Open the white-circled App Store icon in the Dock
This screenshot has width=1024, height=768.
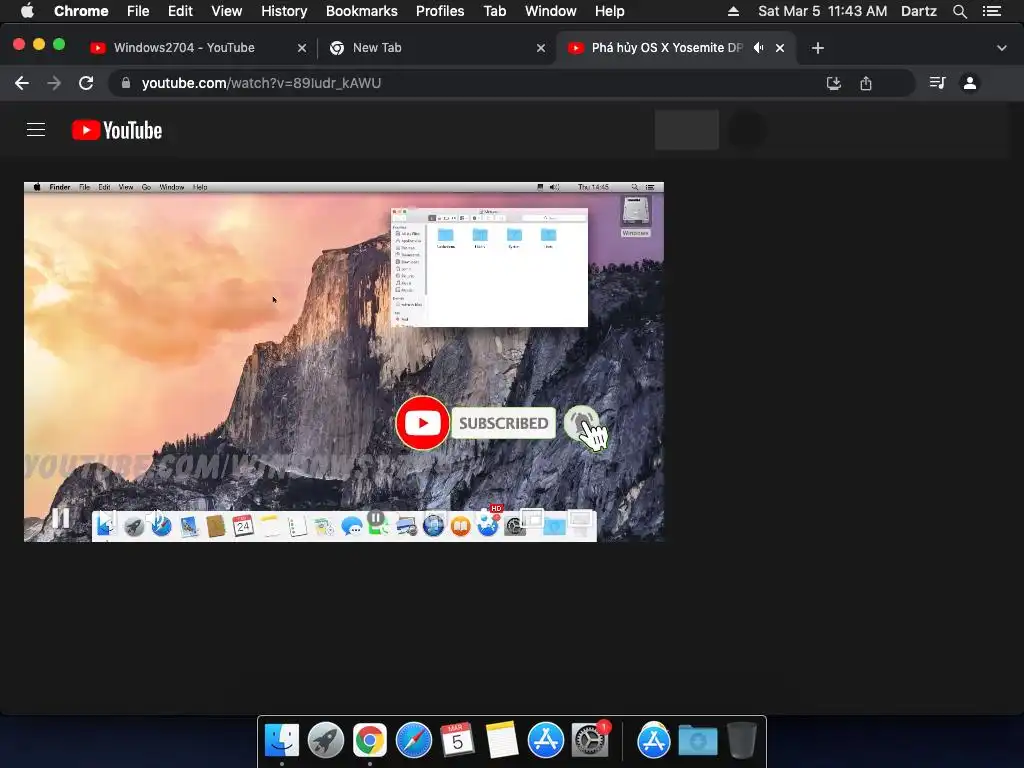[654, 741]
